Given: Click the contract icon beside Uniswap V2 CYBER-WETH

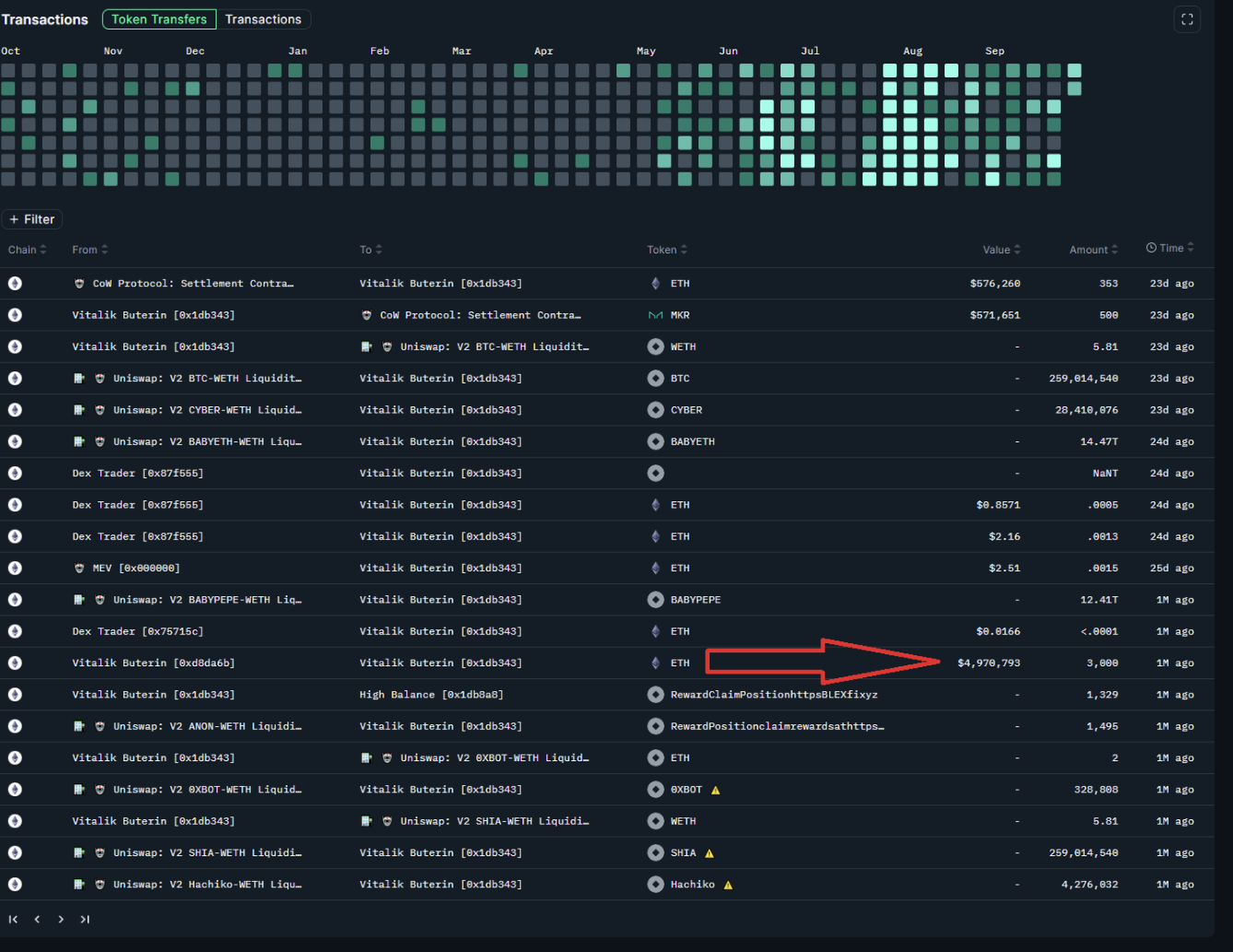Looking at the screenshot, I should coord(79,410).
